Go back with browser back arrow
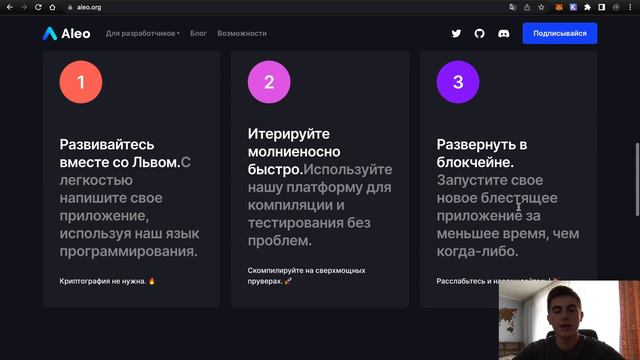 9,7
